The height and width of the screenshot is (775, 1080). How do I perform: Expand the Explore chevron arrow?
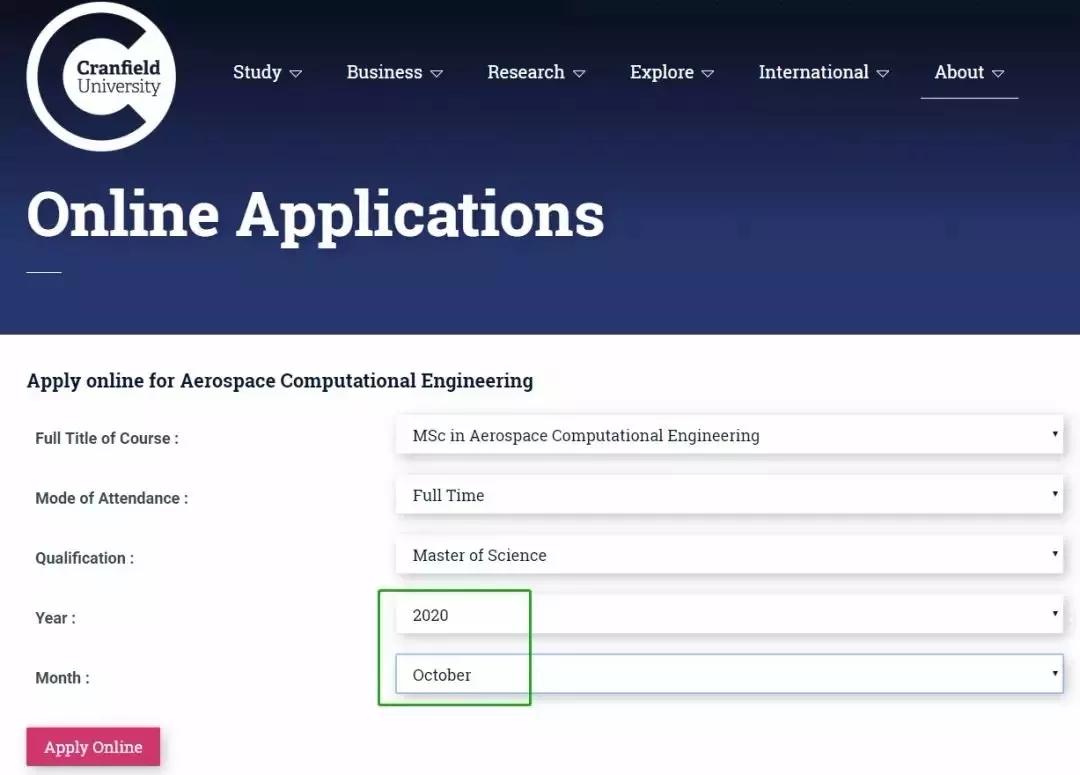pyautogui.click(x=708, y=73)
